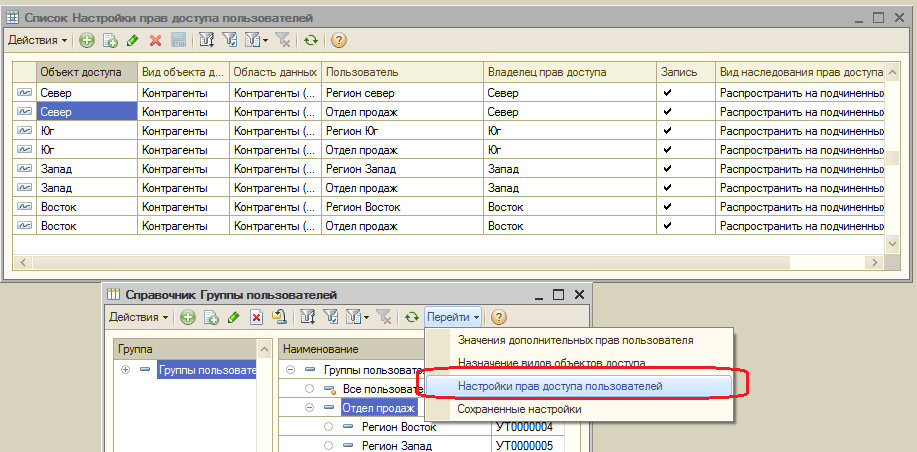Viewport: 917px width, 452px height.
Task: Click disable filter icon in access rights toolbar
Action: [282, 40]
